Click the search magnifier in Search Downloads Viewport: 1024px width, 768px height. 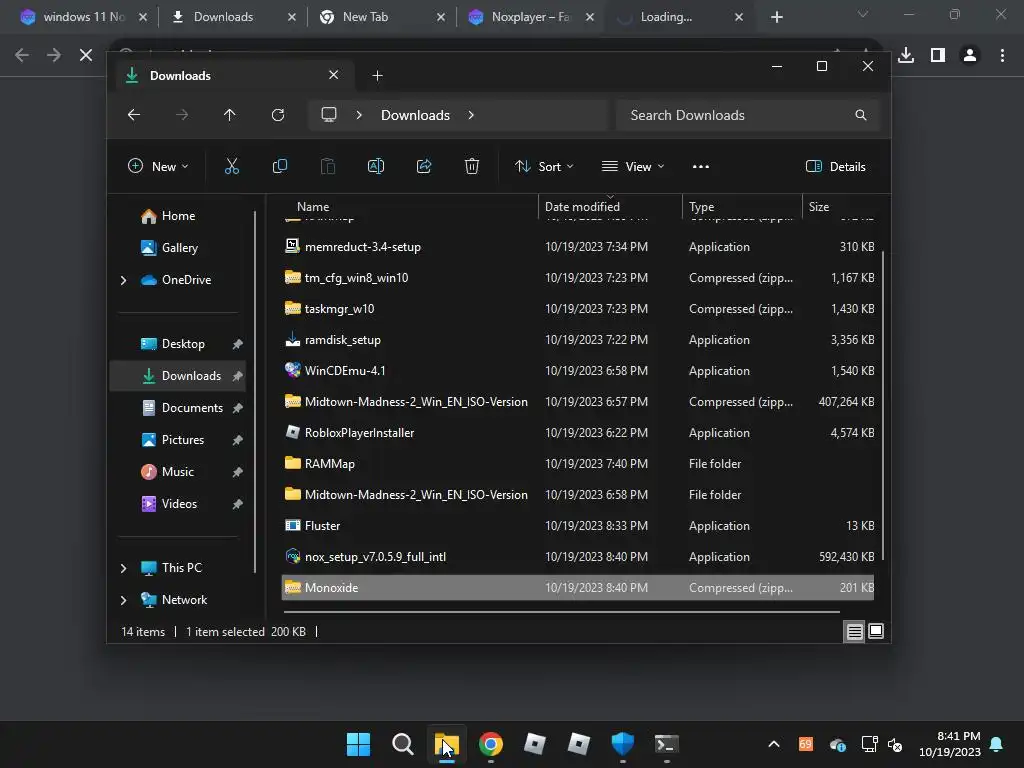coord(861,115)
